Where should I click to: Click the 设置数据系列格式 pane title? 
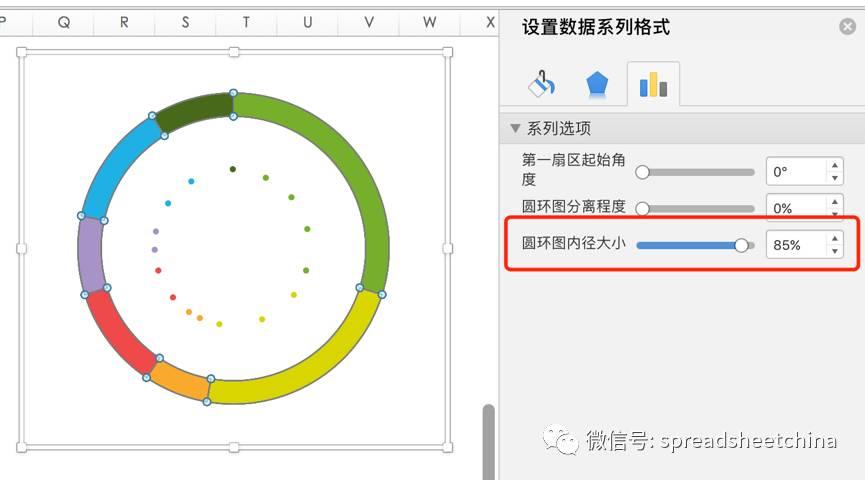coord(596,27)
